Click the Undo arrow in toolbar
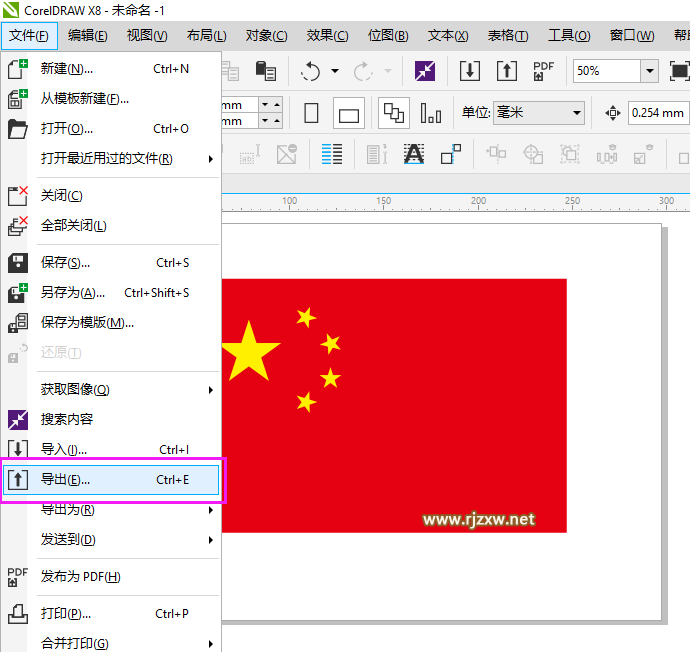The image size is (690, 652). pyautogui.click(x=311, y=71)
